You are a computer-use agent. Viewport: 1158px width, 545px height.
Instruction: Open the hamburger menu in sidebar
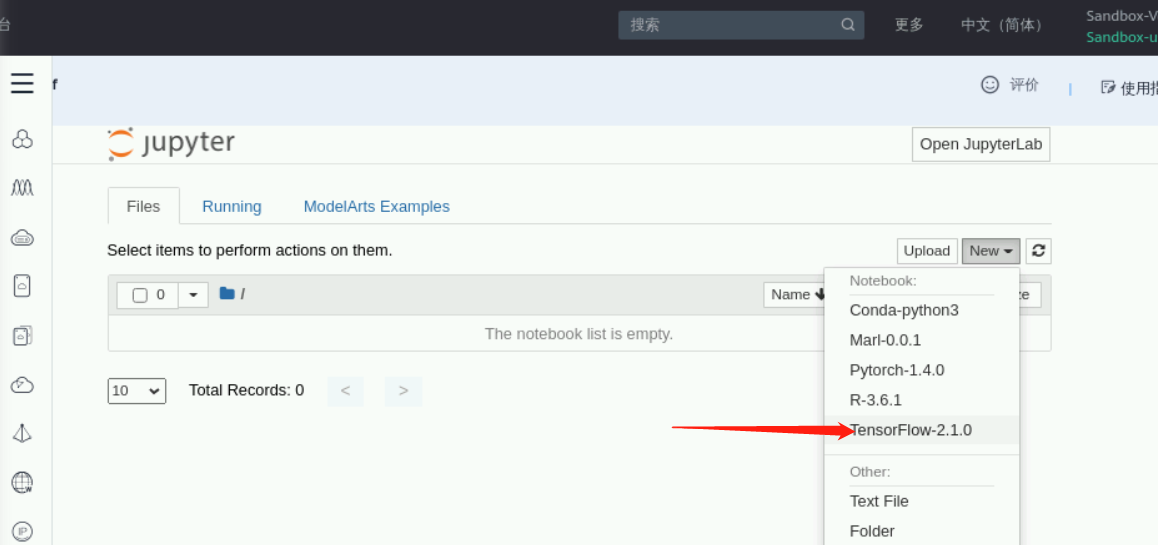22,83
